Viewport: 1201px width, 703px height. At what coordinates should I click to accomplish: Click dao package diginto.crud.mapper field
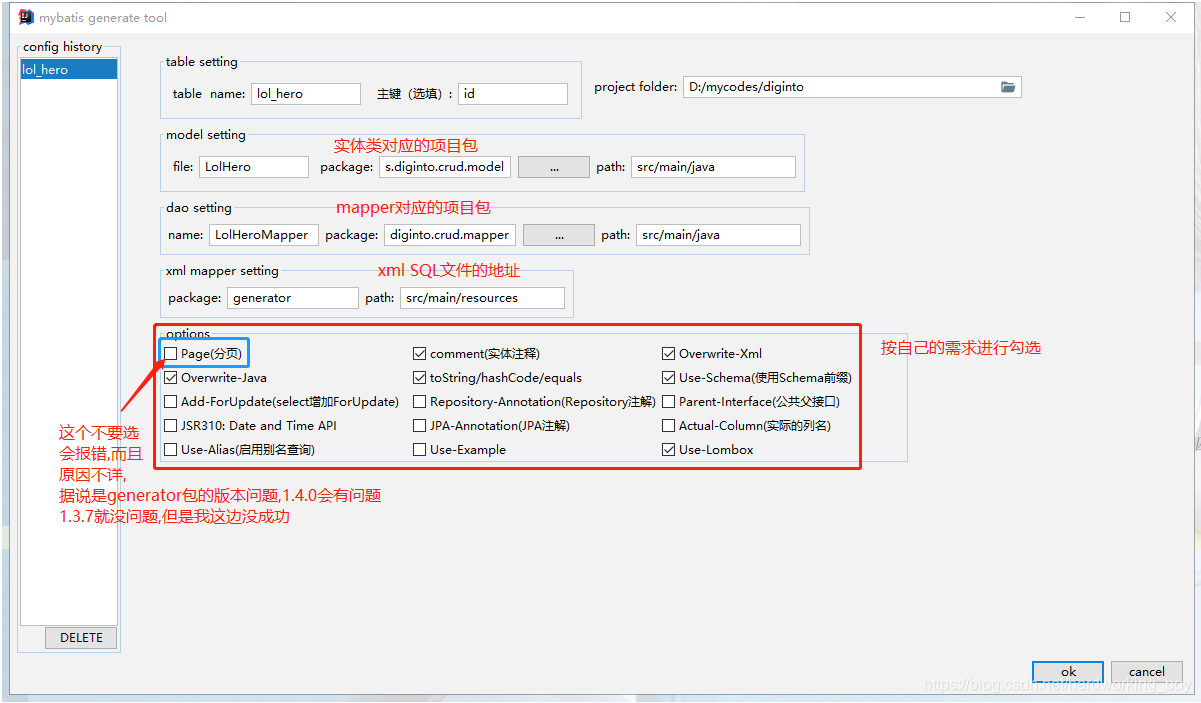click(451, 235)
